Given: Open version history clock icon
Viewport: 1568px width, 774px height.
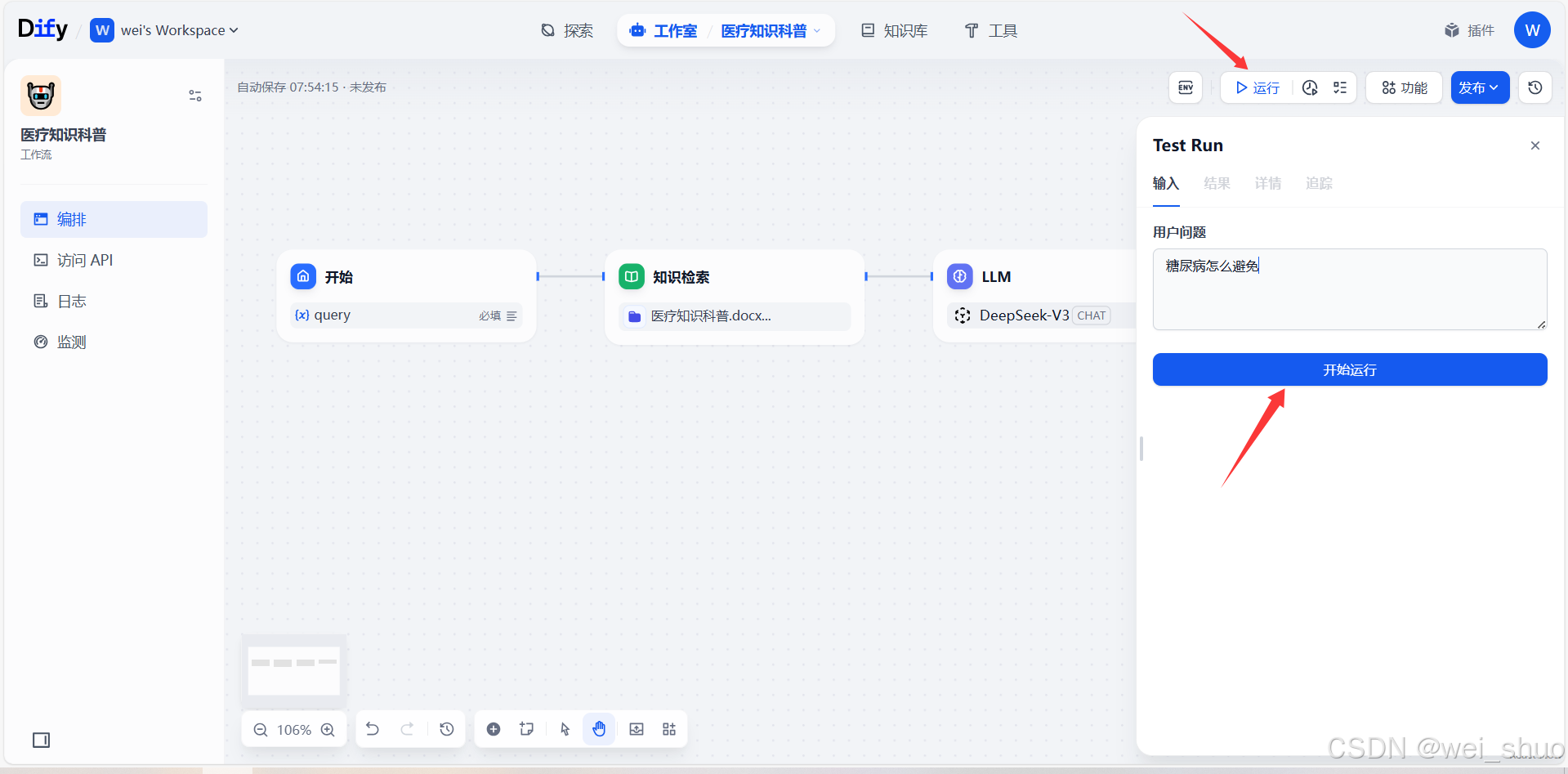Looking at the screenshot, I should click(1534, 87).
